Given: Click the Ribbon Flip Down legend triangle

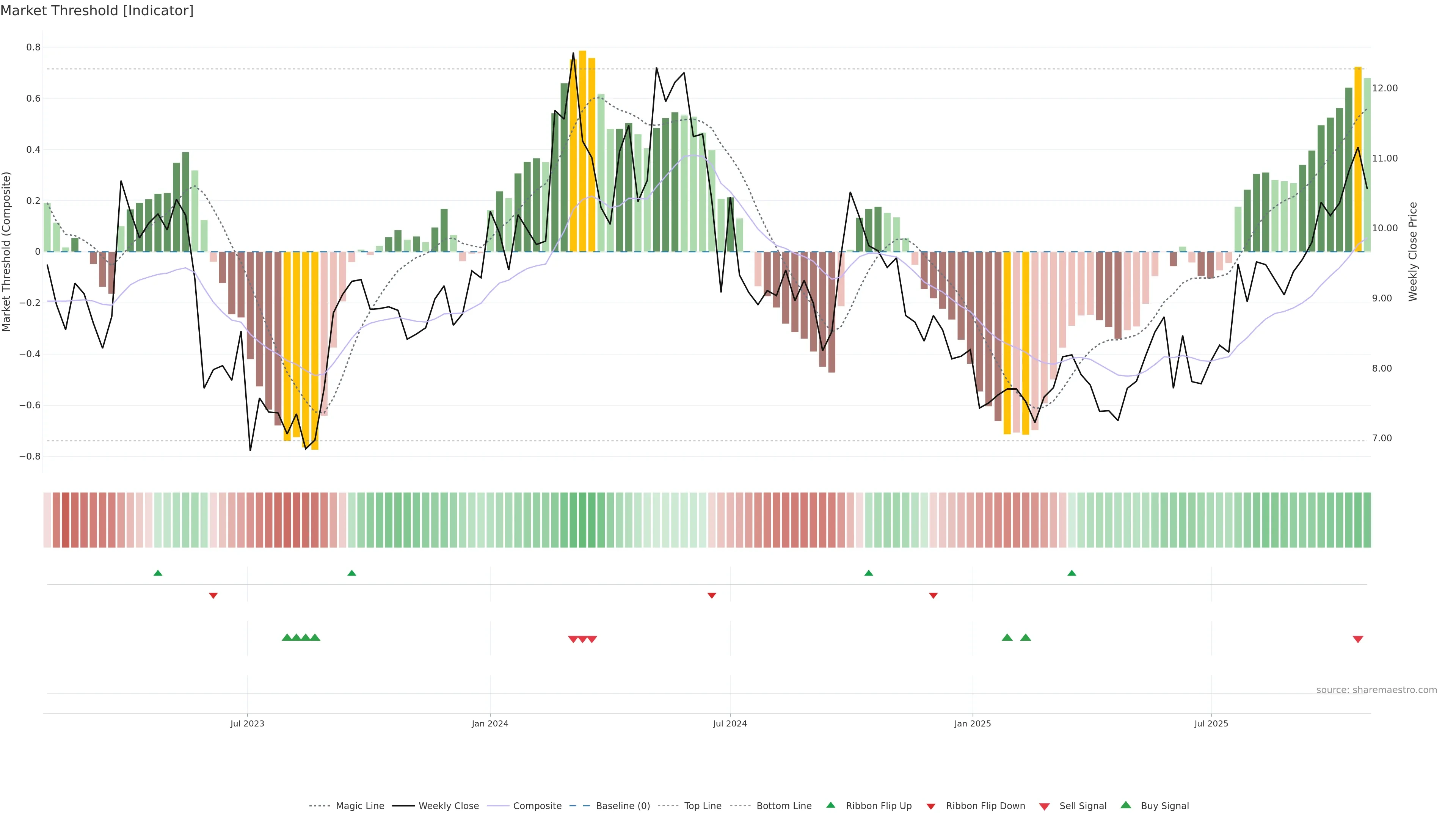Looking at the screenshot, I should pos(931,806).
